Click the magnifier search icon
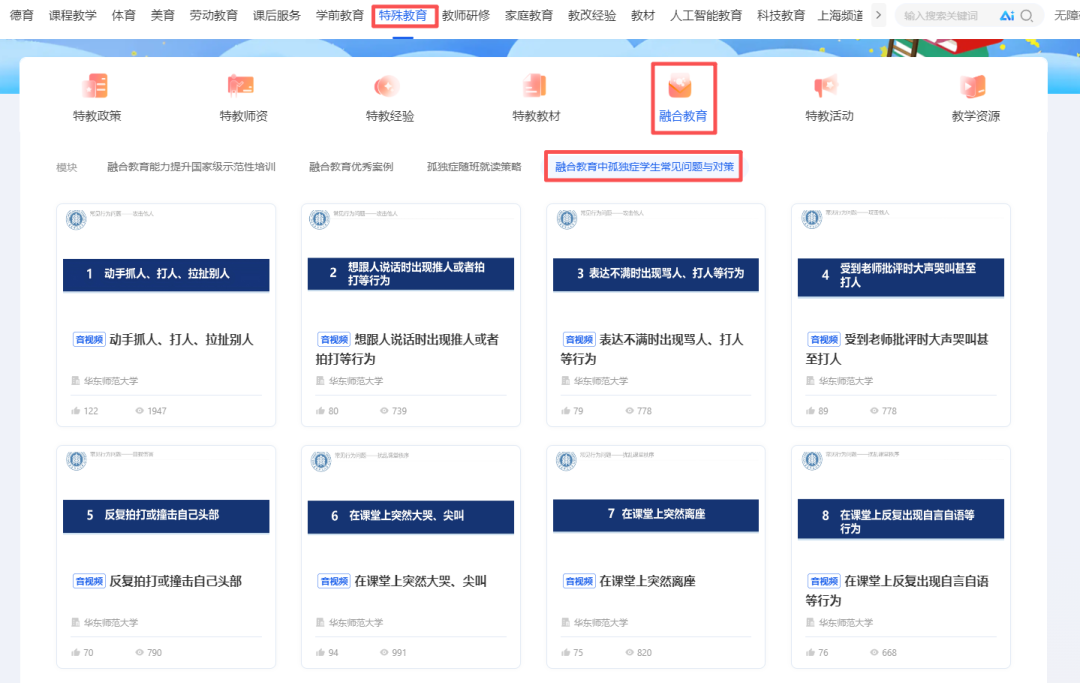The height and width of the screenshot is (683, 1080). [1028, 15]
